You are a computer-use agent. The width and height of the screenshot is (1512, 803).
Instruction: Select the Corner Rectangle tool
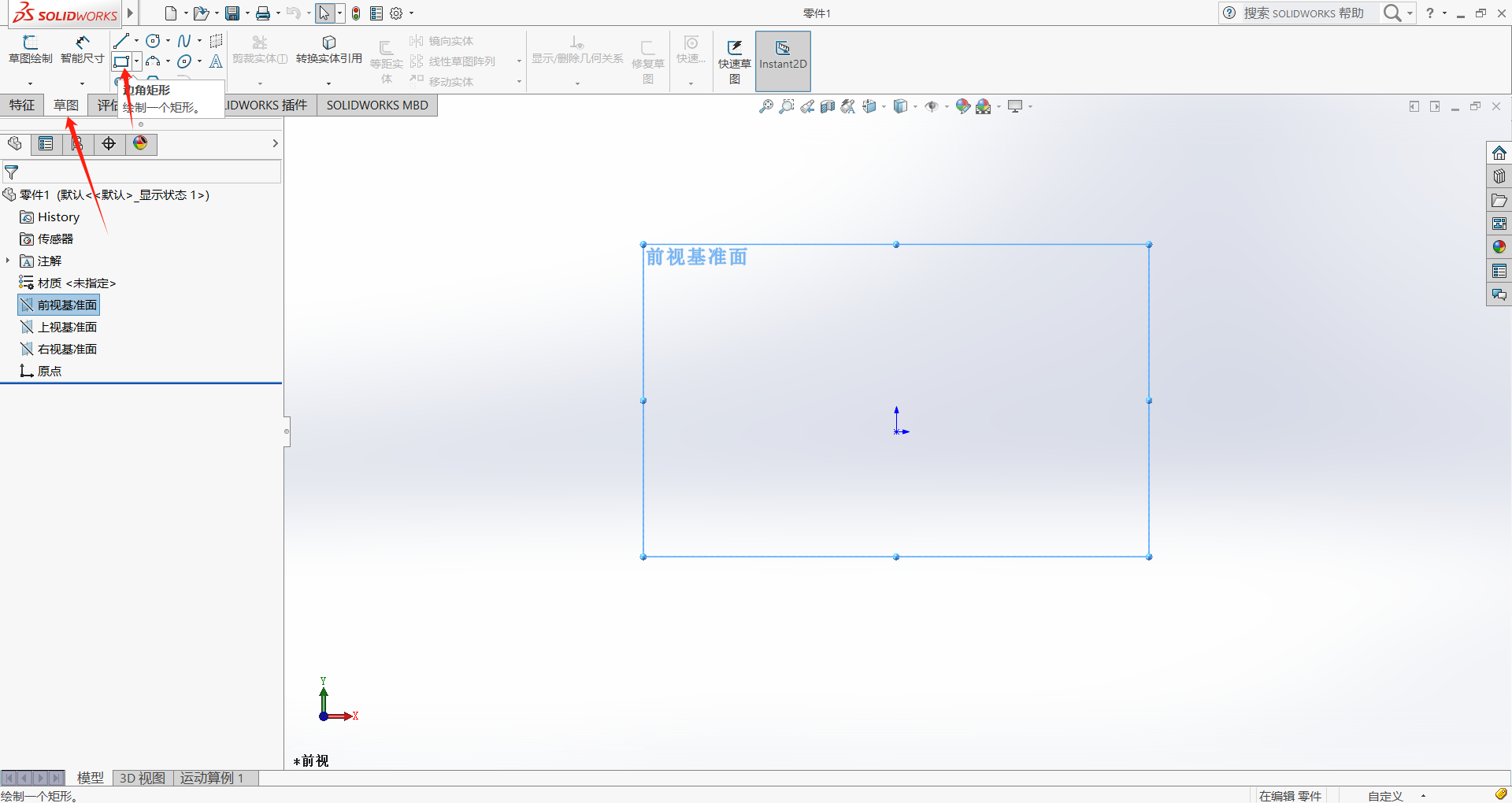coord(120,61)
